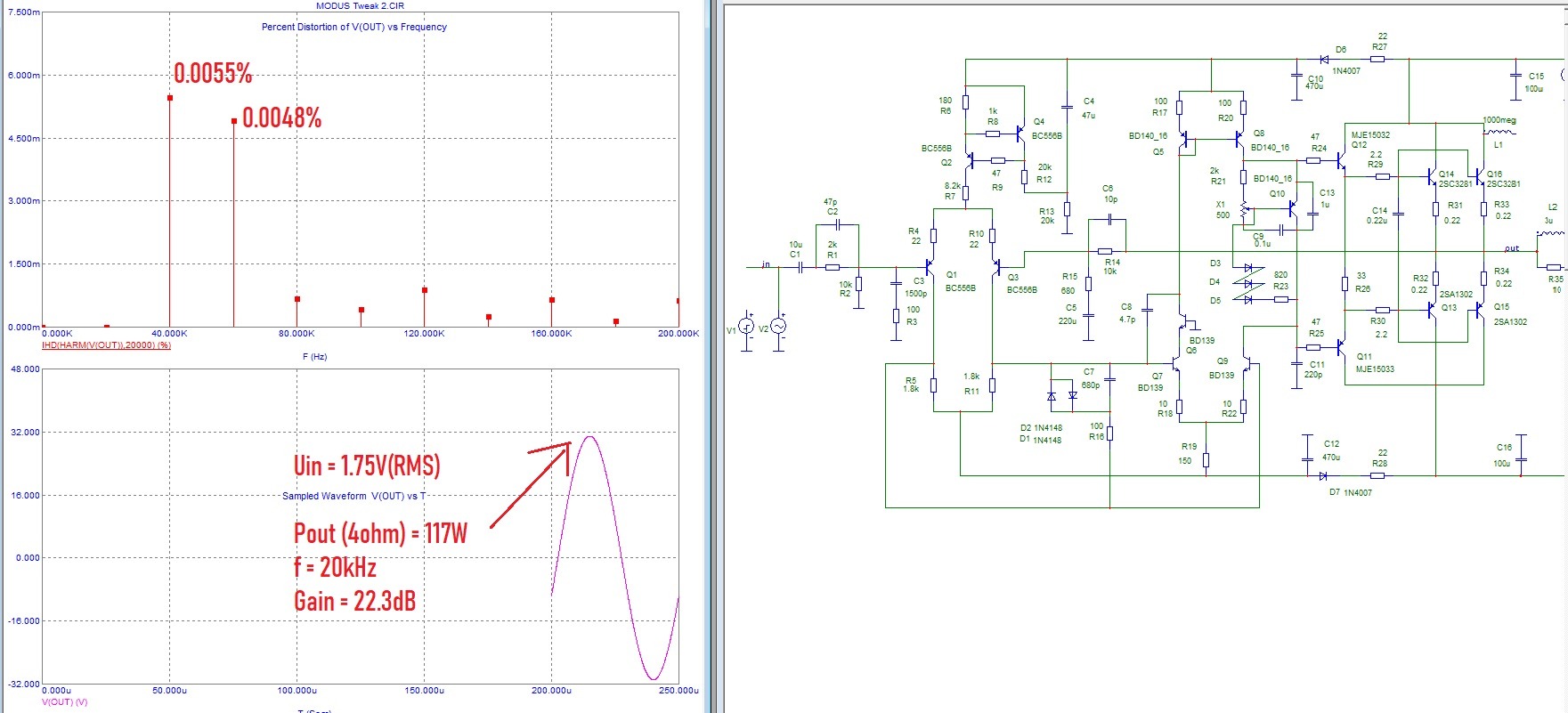Select capacitor C12 470u symbol

click(x=1307, y=458)
